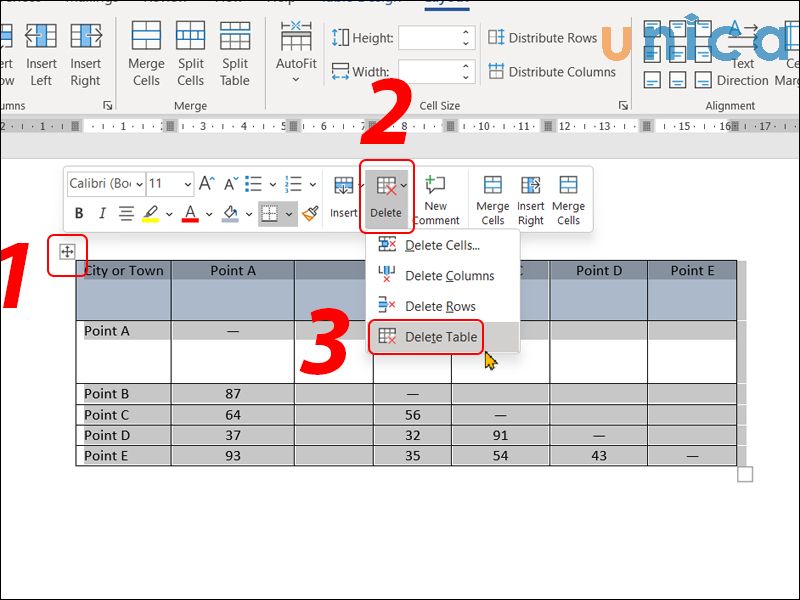Choose Delete Table from the menu

pos(443,337)
